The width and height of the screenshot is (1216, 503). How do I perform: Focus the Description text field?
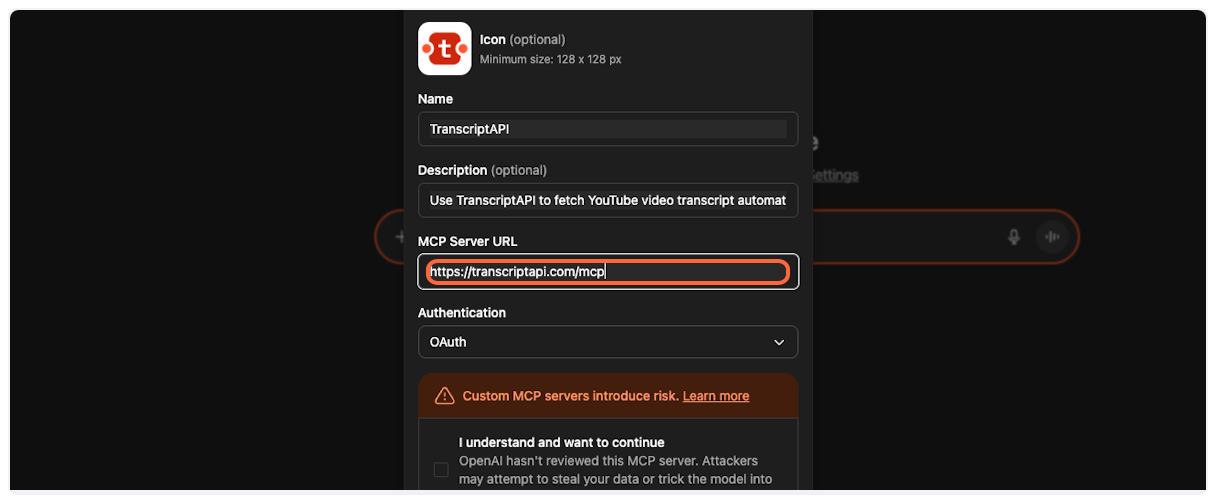(x=608, y=200)
